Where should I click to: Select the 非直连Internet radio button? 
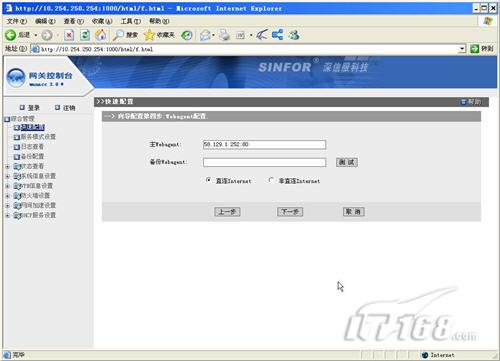(x=271, y=180)
